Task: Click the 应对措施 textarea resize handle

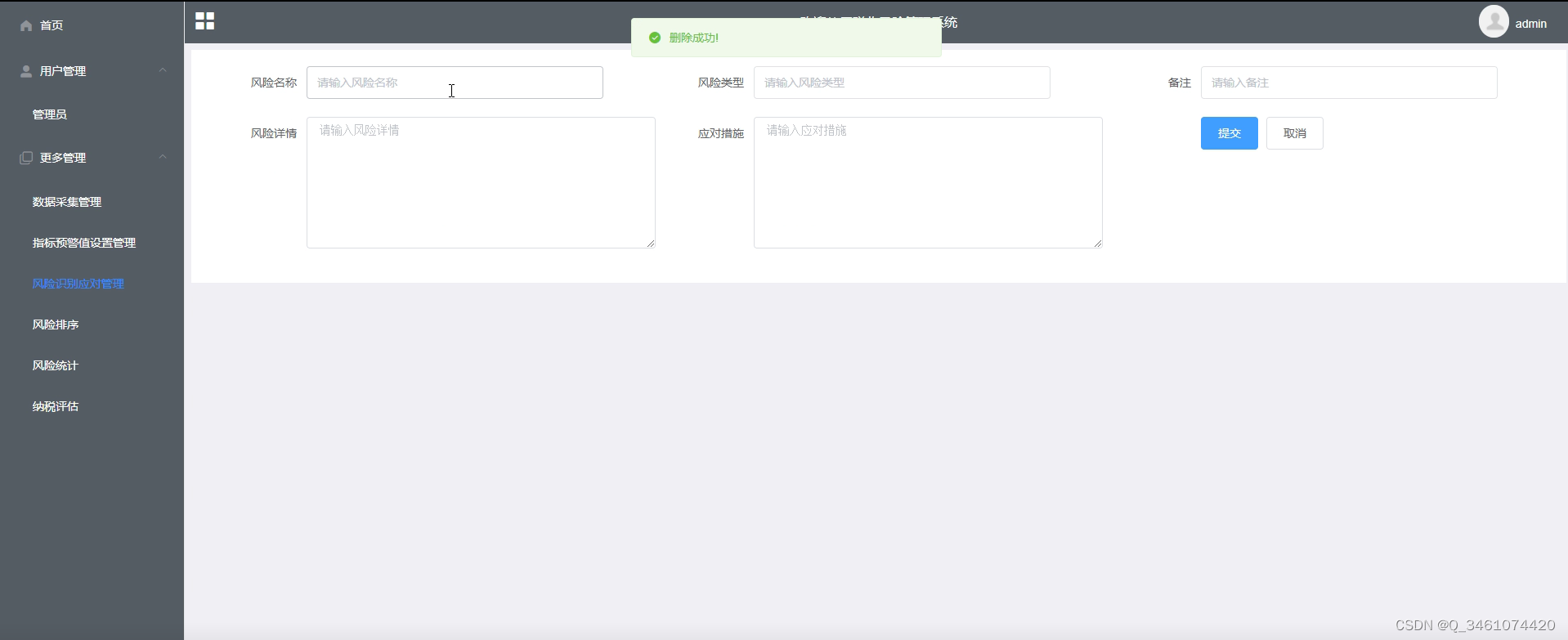Action: tap(1098, 244)
